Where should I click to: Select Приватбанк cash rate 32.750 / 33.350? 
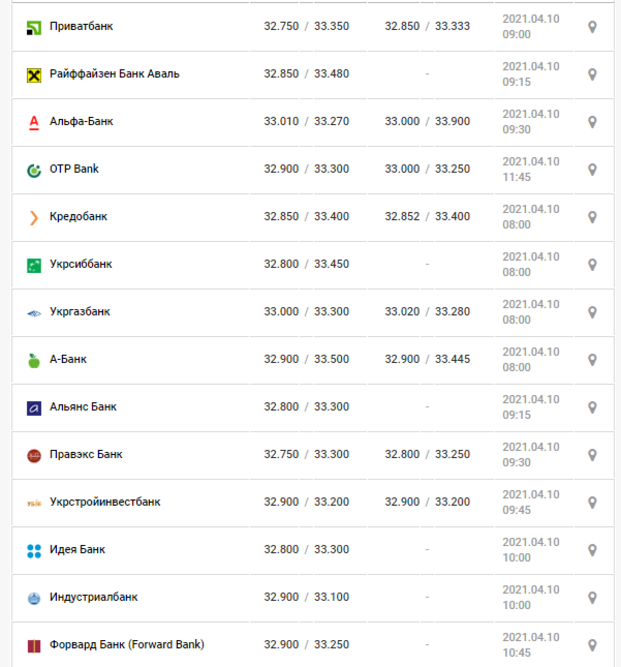click(306, 26)
